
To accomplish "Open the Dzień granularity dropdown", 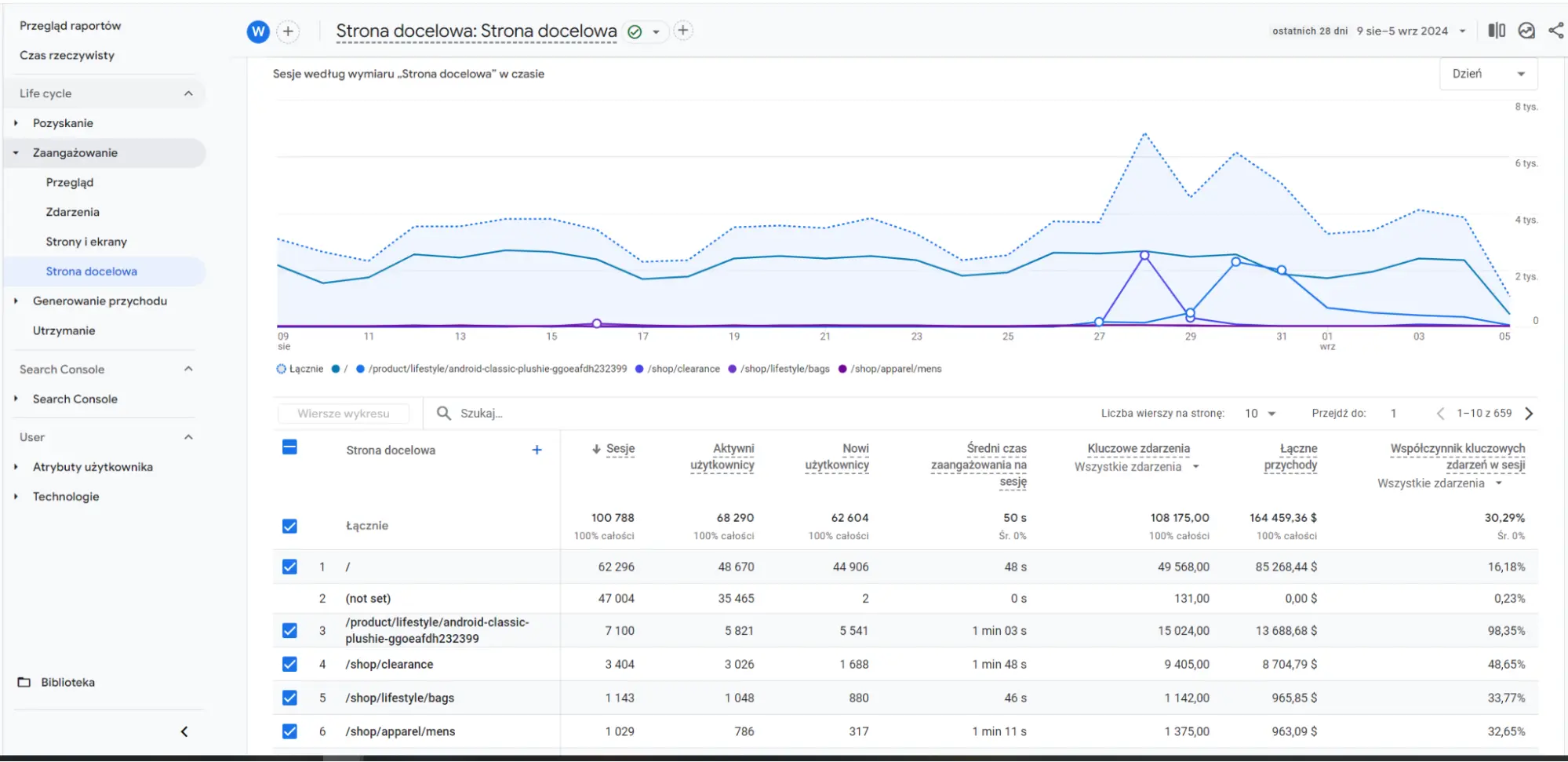I will [x=1488, y=74].
